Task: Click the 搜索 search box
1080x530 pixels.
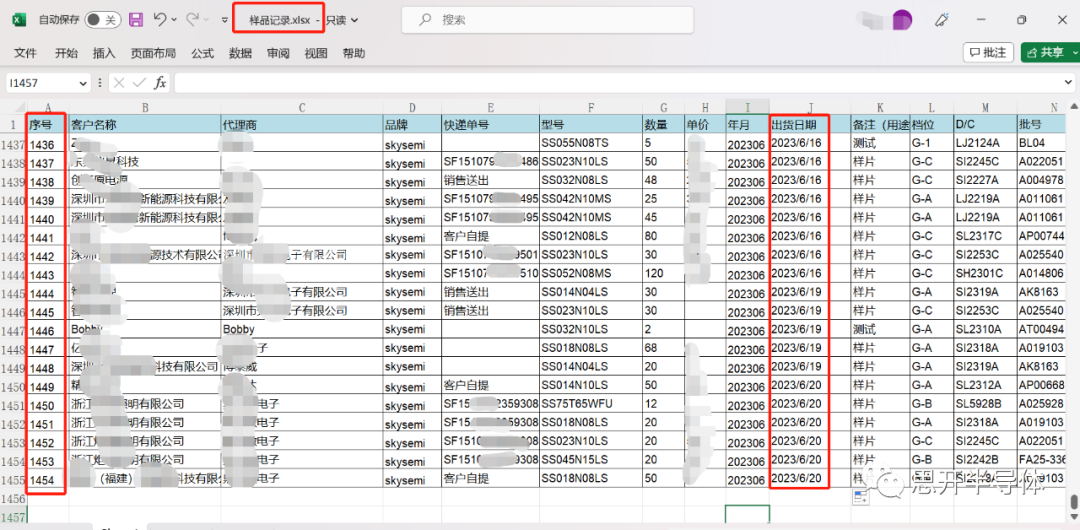Action: click(548, 20)
